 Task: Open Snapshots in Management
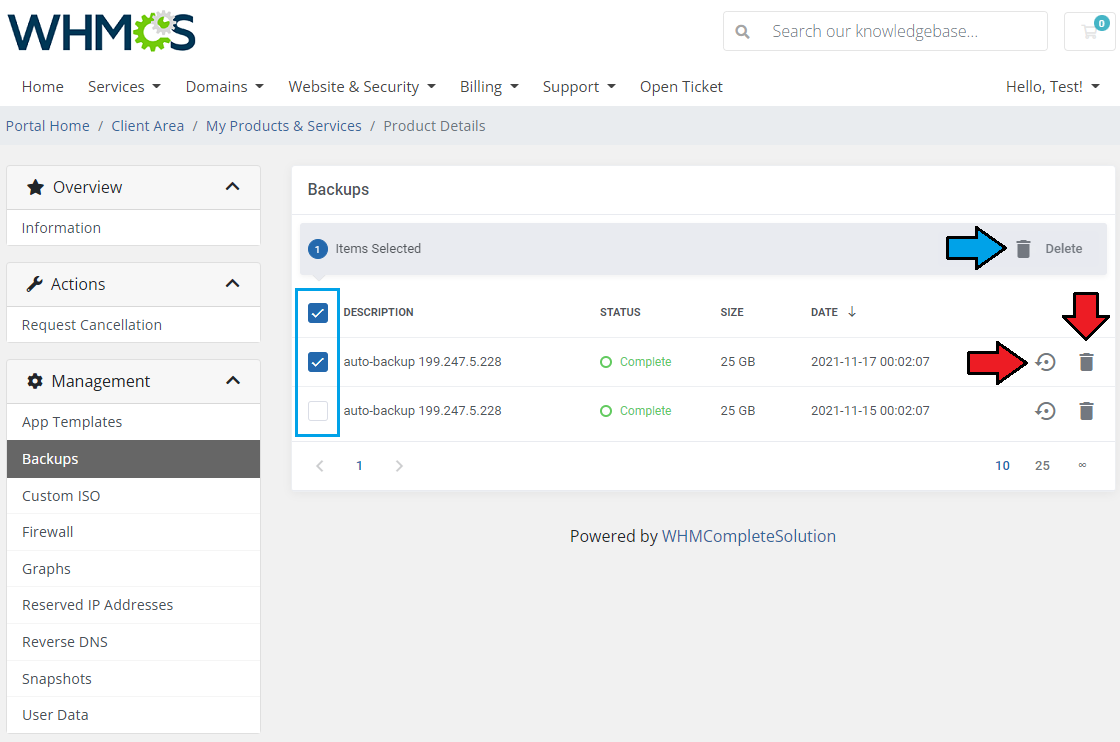[x=134, y=678]
